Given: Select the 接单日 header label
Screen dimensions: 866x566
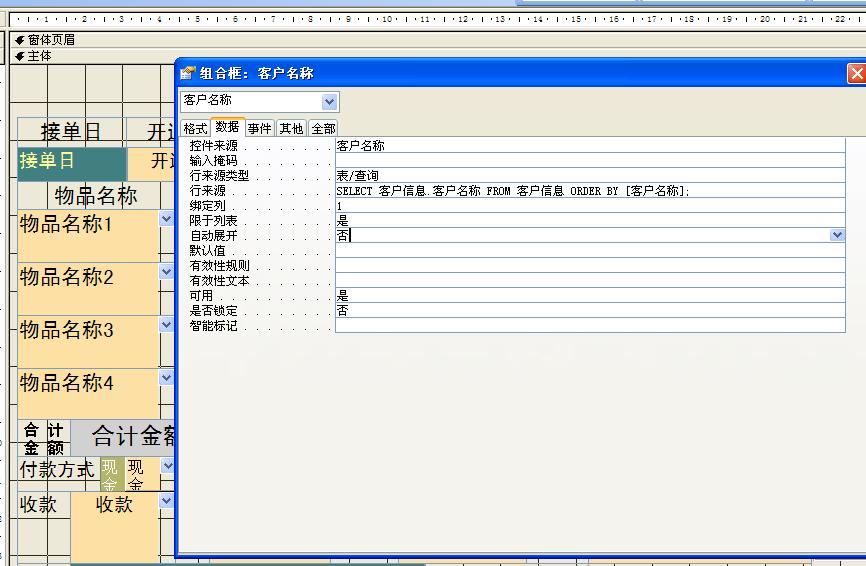Looking at the screenshot, I should pos(70,130).
